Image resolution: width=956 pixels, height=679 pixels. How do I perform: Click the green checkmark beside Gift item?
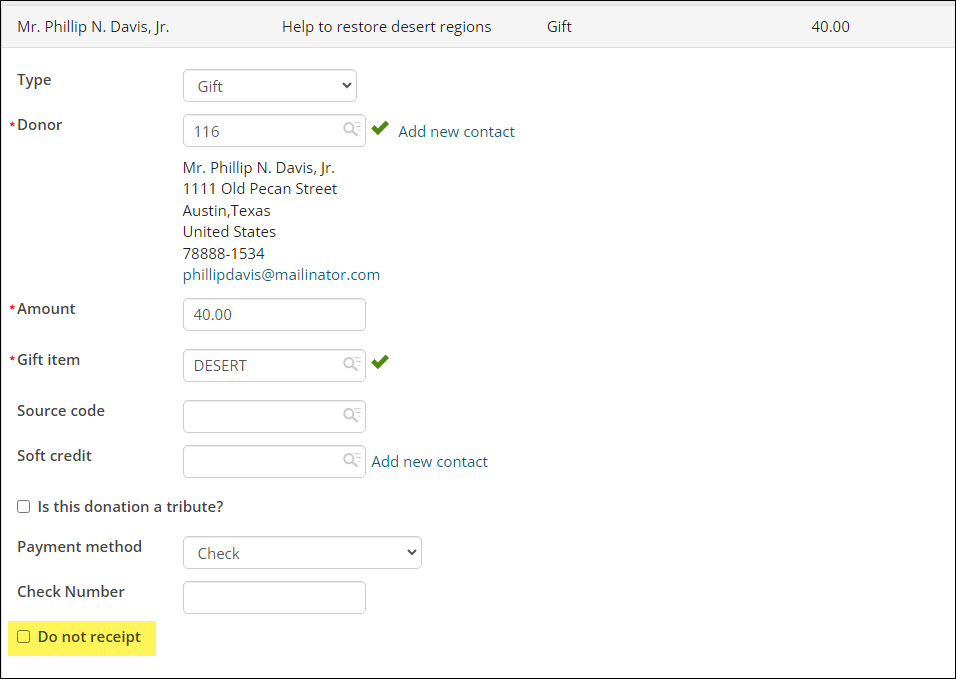click(x=380, y=361)
